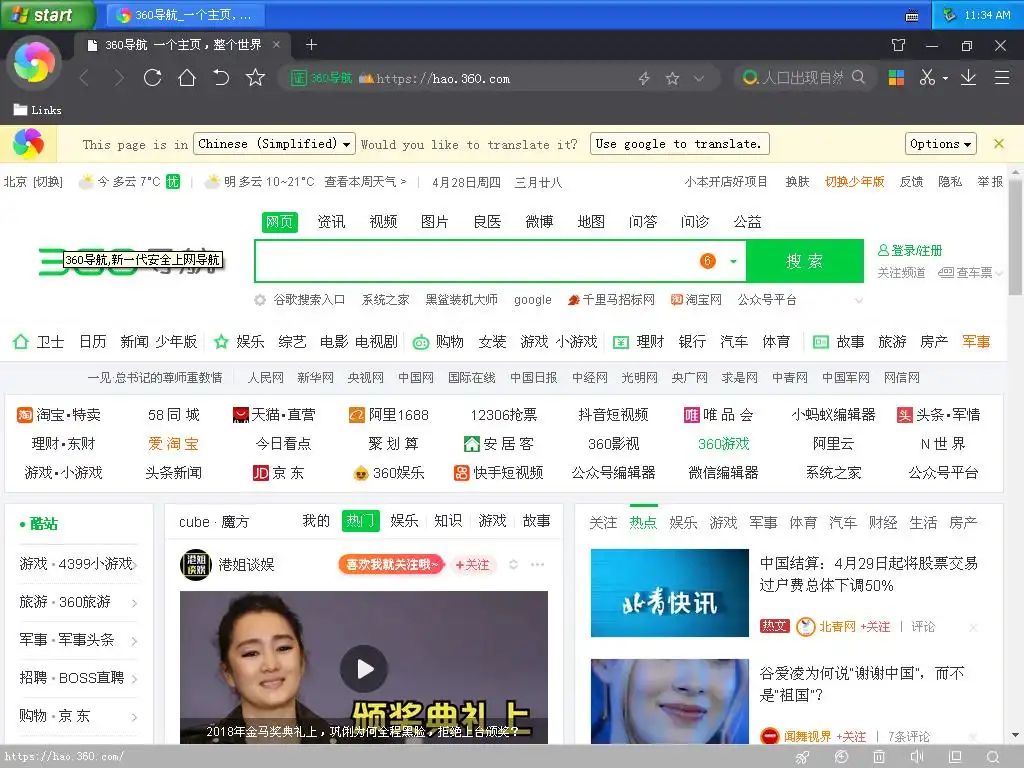Screen dimensions: 1024x768
Task: Open the browser hamburger menu
Action: pyautogui.click(x=1002, y=78)
